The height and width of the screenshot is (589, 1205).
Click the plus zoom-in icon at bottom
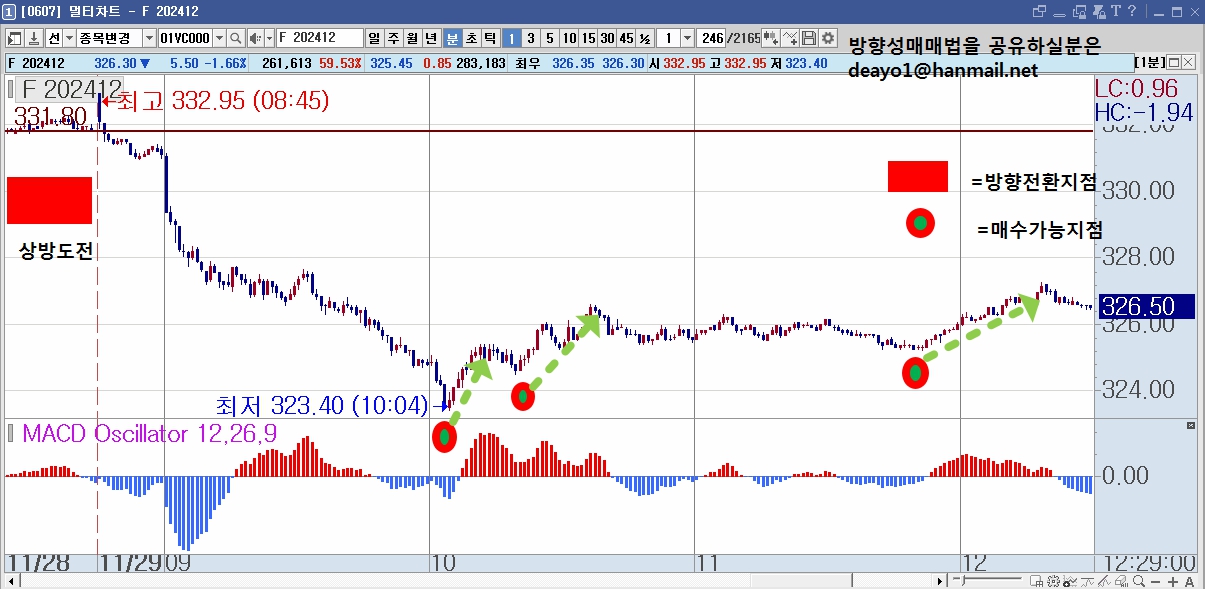pyautogui.click(x=1173, y=581)
